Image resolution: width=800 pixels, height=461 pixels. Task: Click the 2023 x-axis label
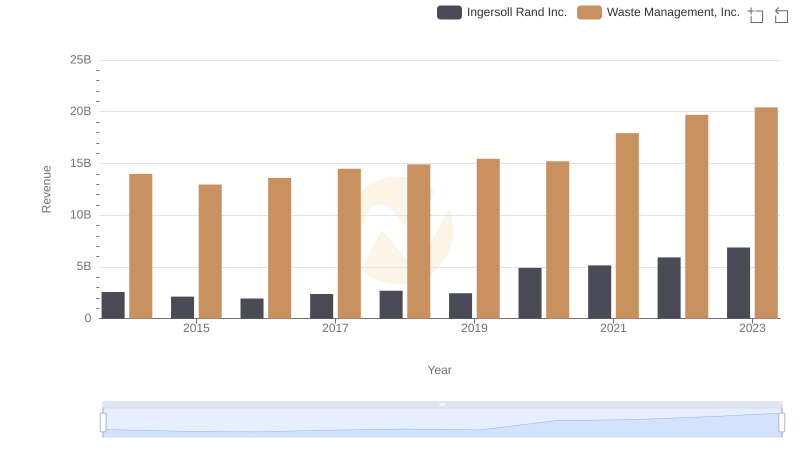(752, 328)
